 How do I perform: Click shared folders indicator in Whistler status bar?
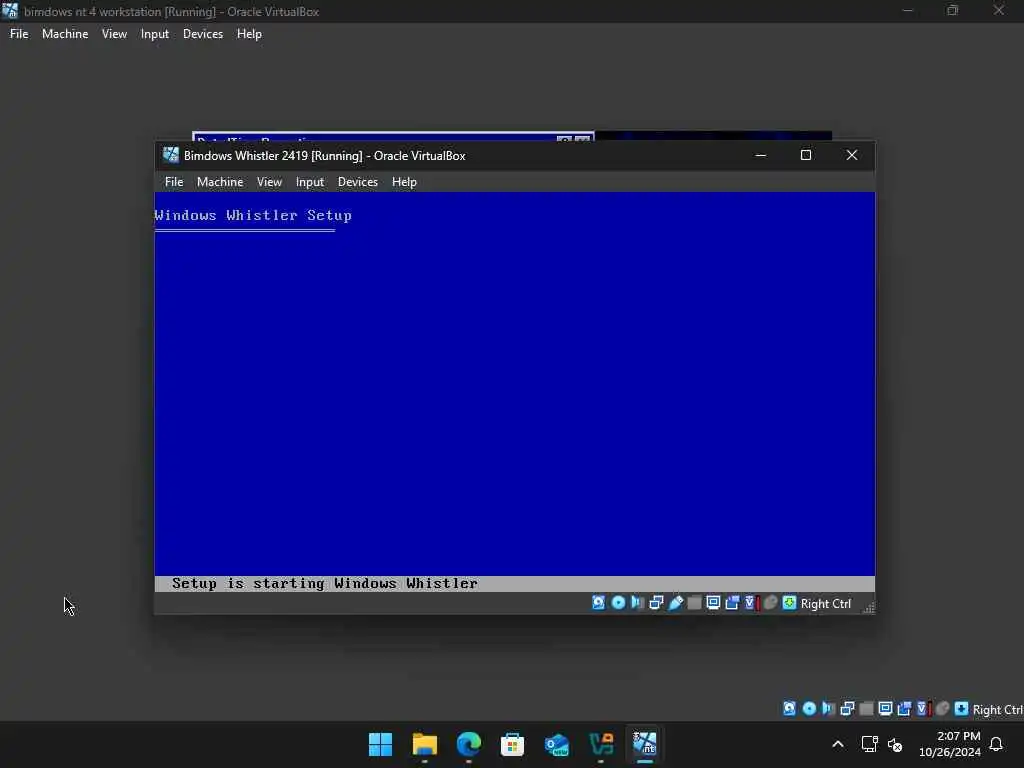pos(695,603)
